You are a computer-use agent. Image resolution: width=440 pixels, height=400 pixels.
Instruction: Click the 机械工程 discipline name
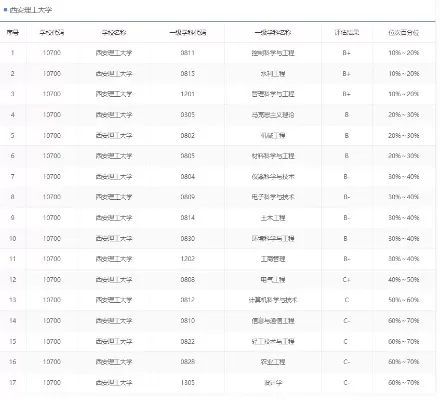point(273,135)
